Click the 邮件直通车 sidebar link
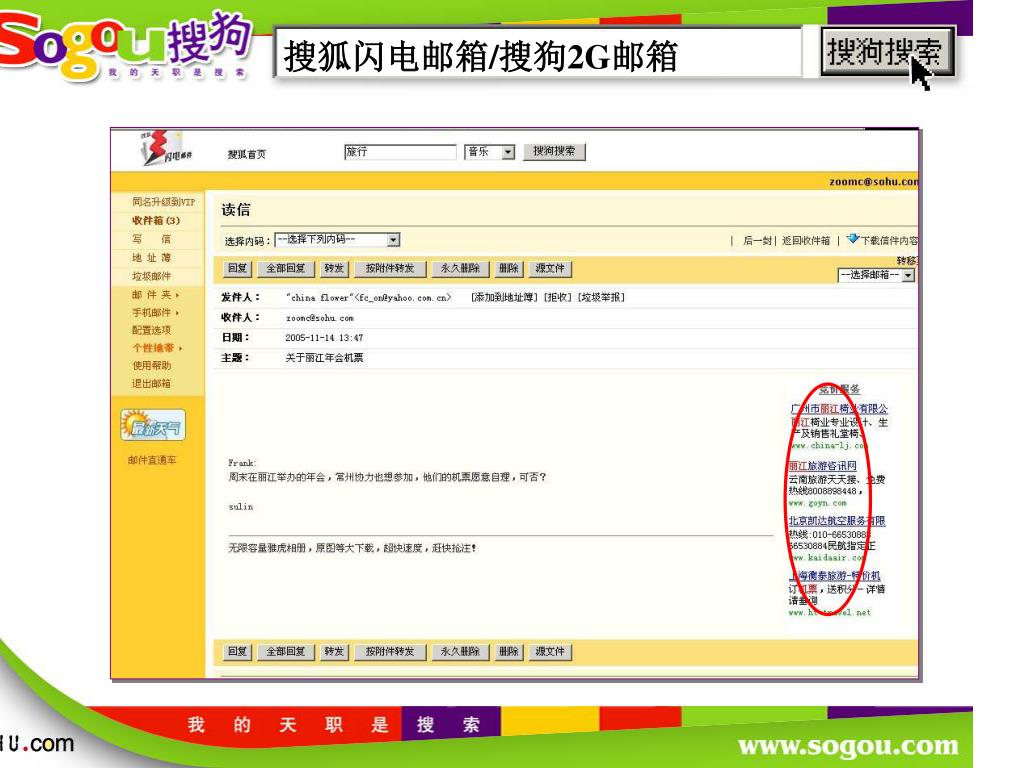Screen dimensions: 1024x768 tap(152, 460)
